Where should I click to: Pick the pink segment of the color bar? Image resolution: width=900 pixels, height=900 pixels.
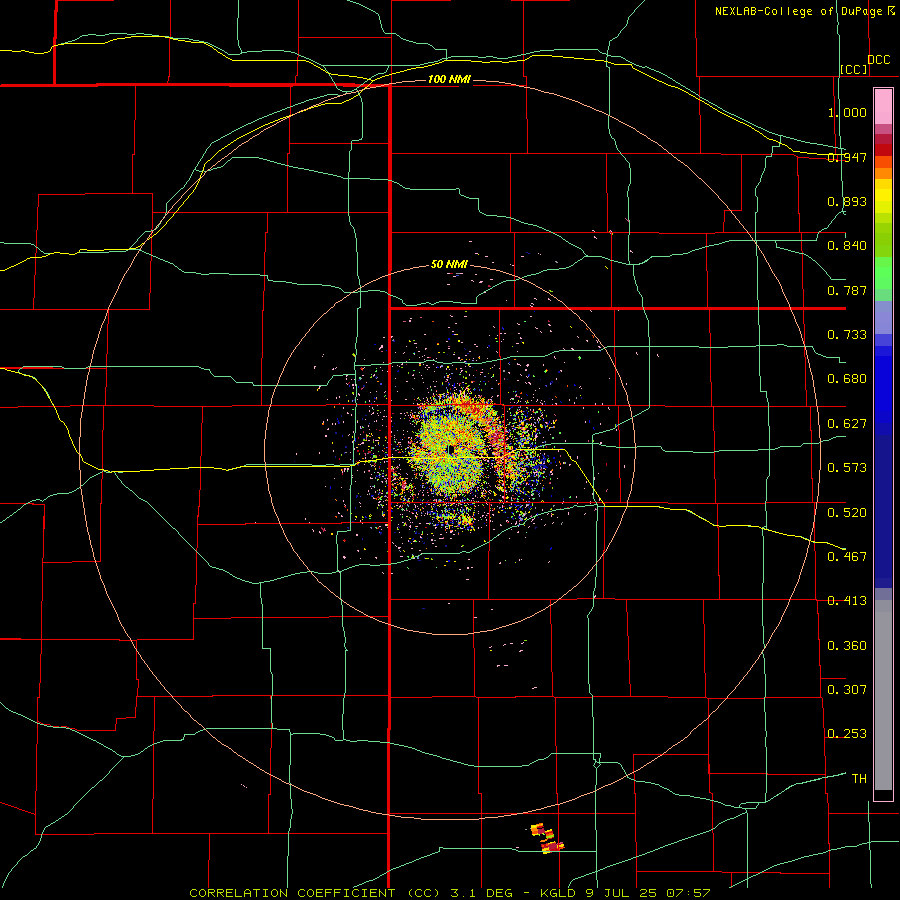[x=883, y=107]
